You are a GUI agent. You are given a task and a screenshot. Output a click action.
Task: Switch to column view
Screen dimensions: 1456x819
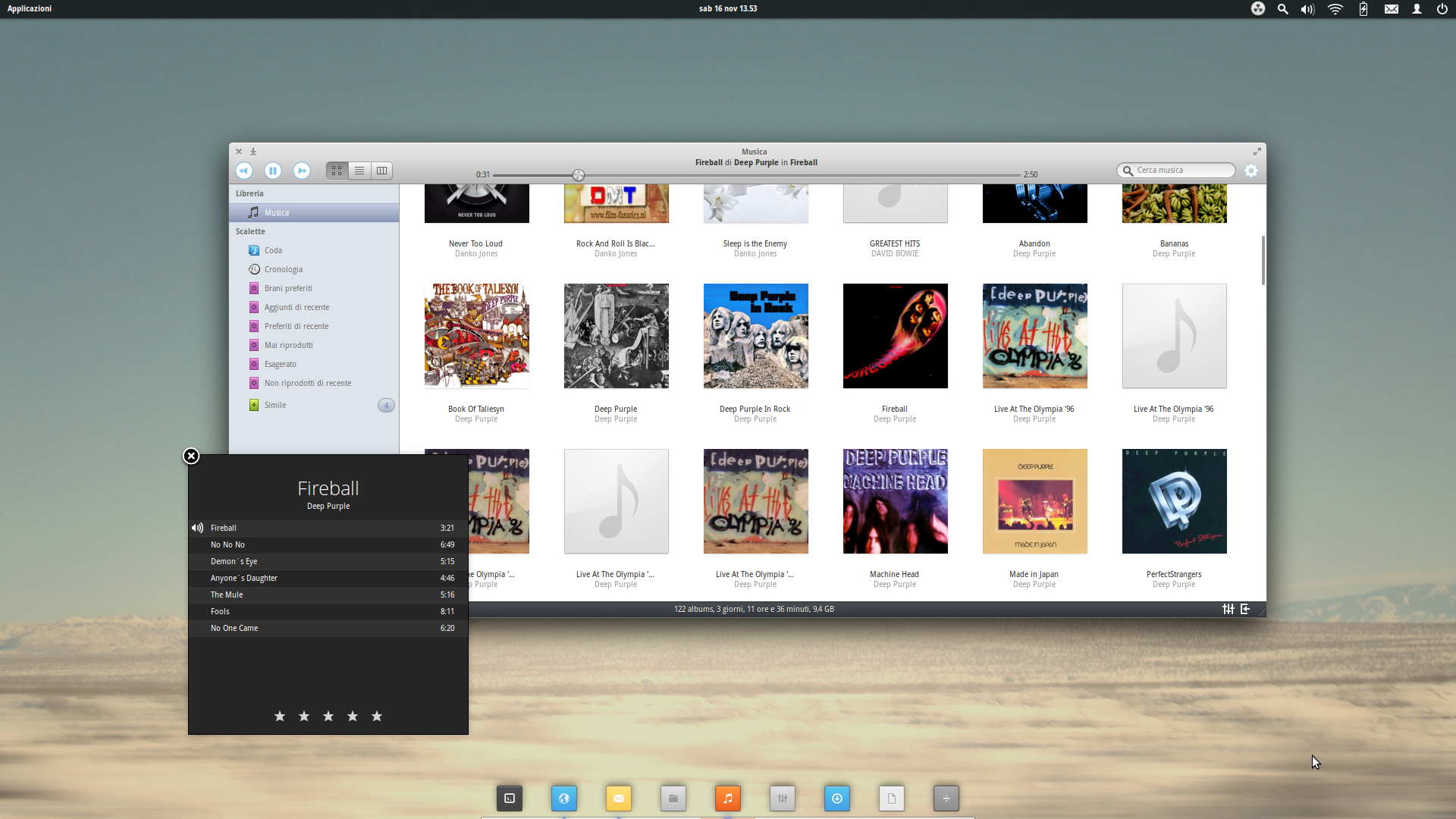point(382,171)
